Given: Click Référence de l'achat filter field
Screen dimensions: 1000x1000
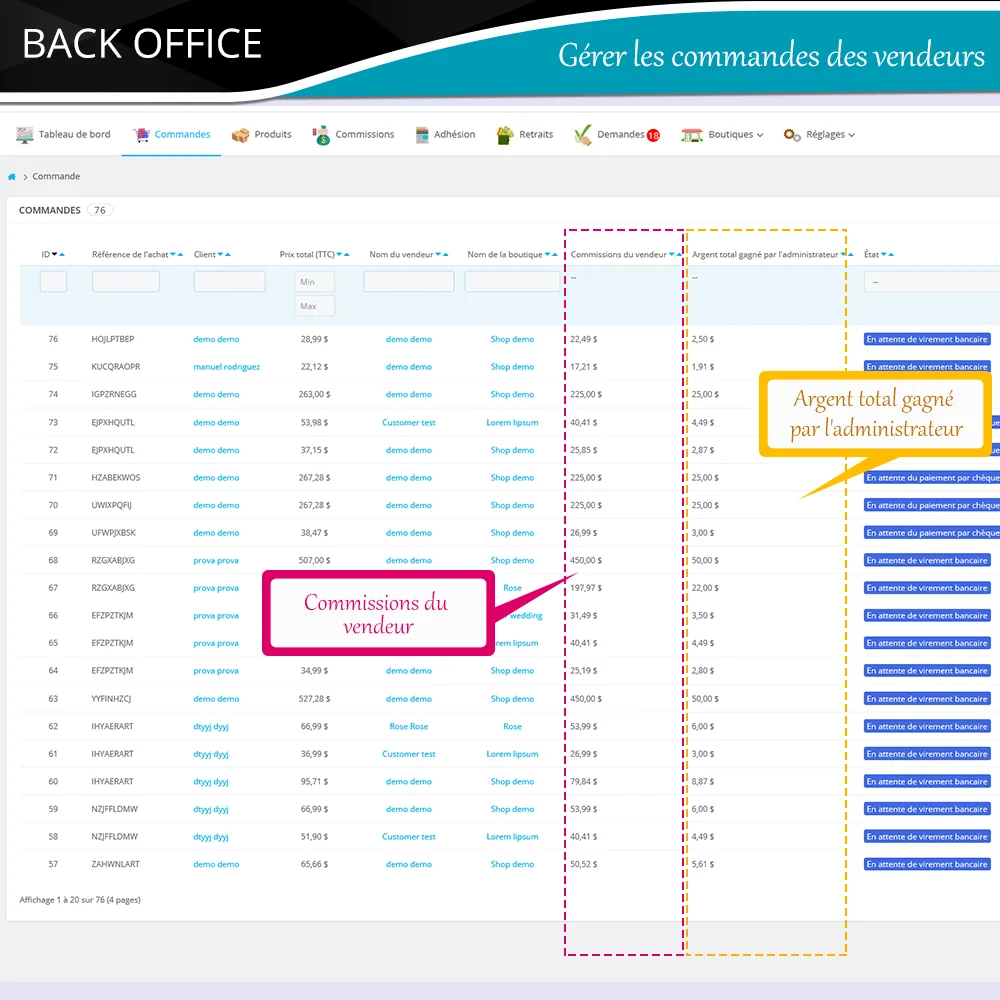Looking at the screenshot, I should 126,282.
